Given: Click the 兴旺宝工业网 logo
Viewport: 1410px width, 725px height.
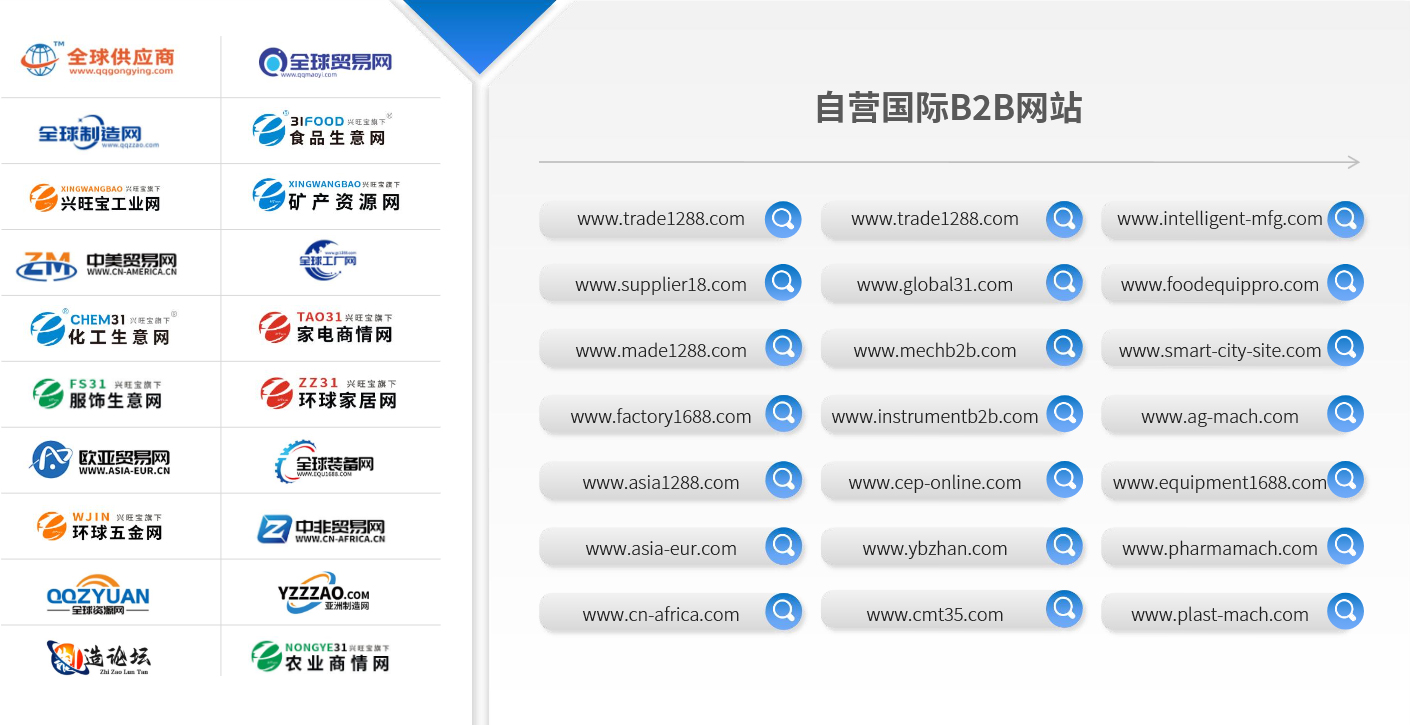Looking at the screenshot, I should (95, 198).
